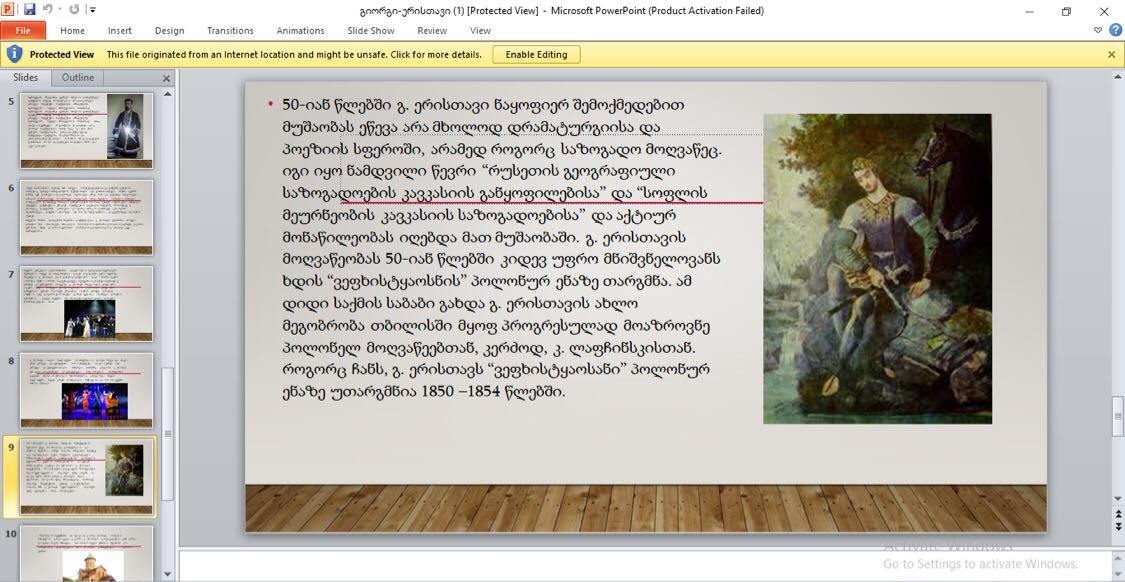
Task: Close the PowerPoint window
Action: (1104, 11)
